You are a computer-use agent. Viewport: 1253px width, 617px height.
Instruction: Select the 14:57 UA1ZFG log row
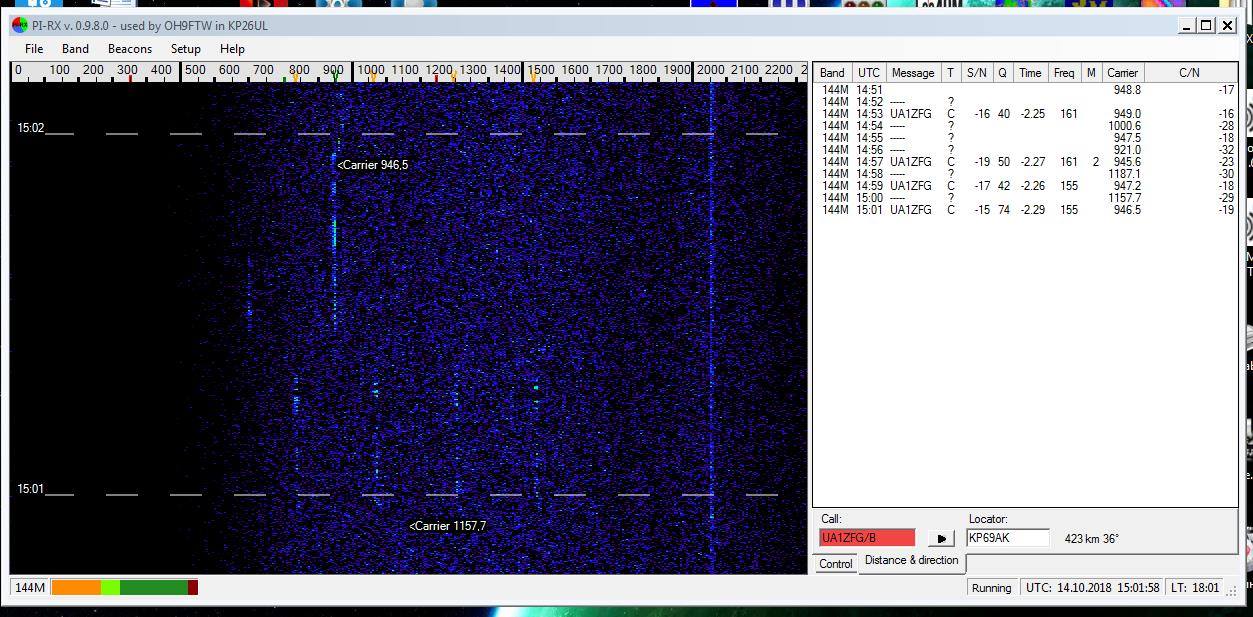[1027, 162]
